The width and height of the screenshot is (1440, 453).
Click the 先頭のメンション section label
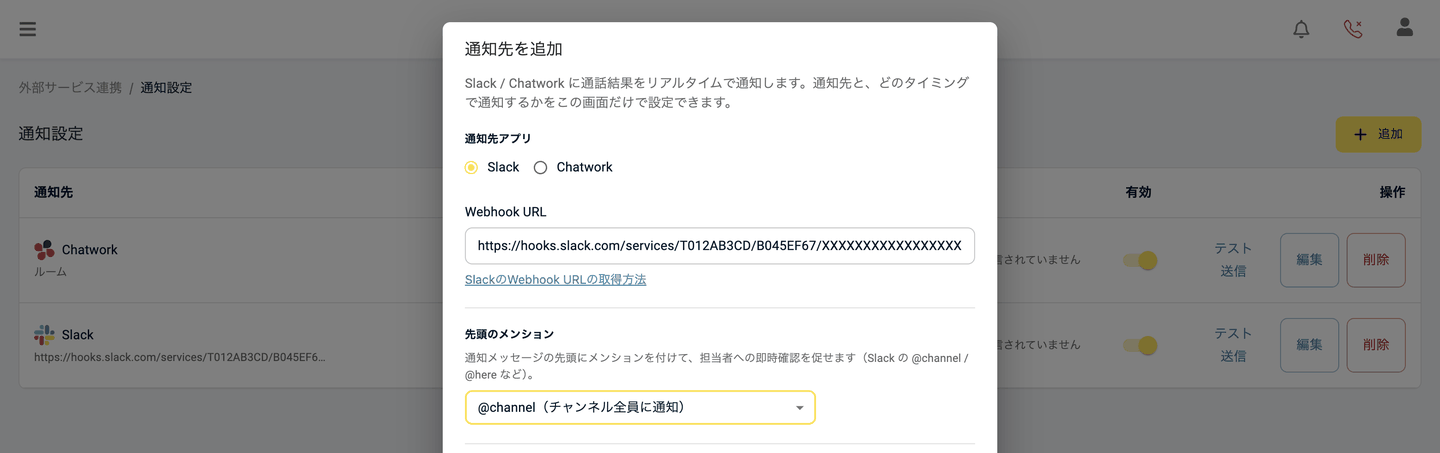[x=509, y=334]
